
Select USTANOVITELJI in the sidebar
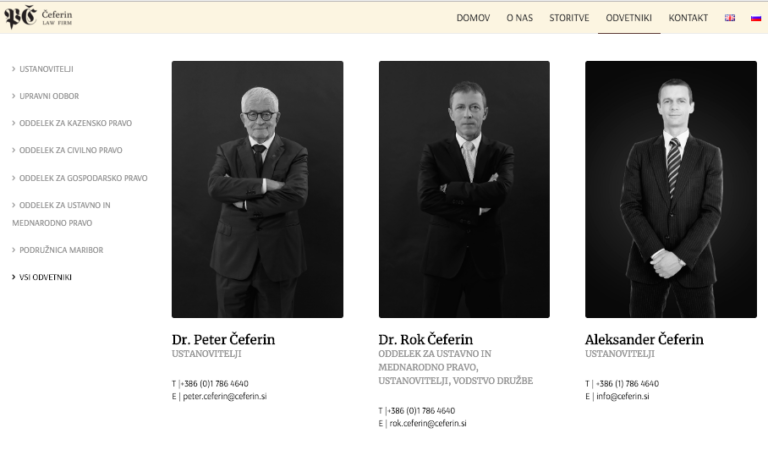click(x=46, y=69)
